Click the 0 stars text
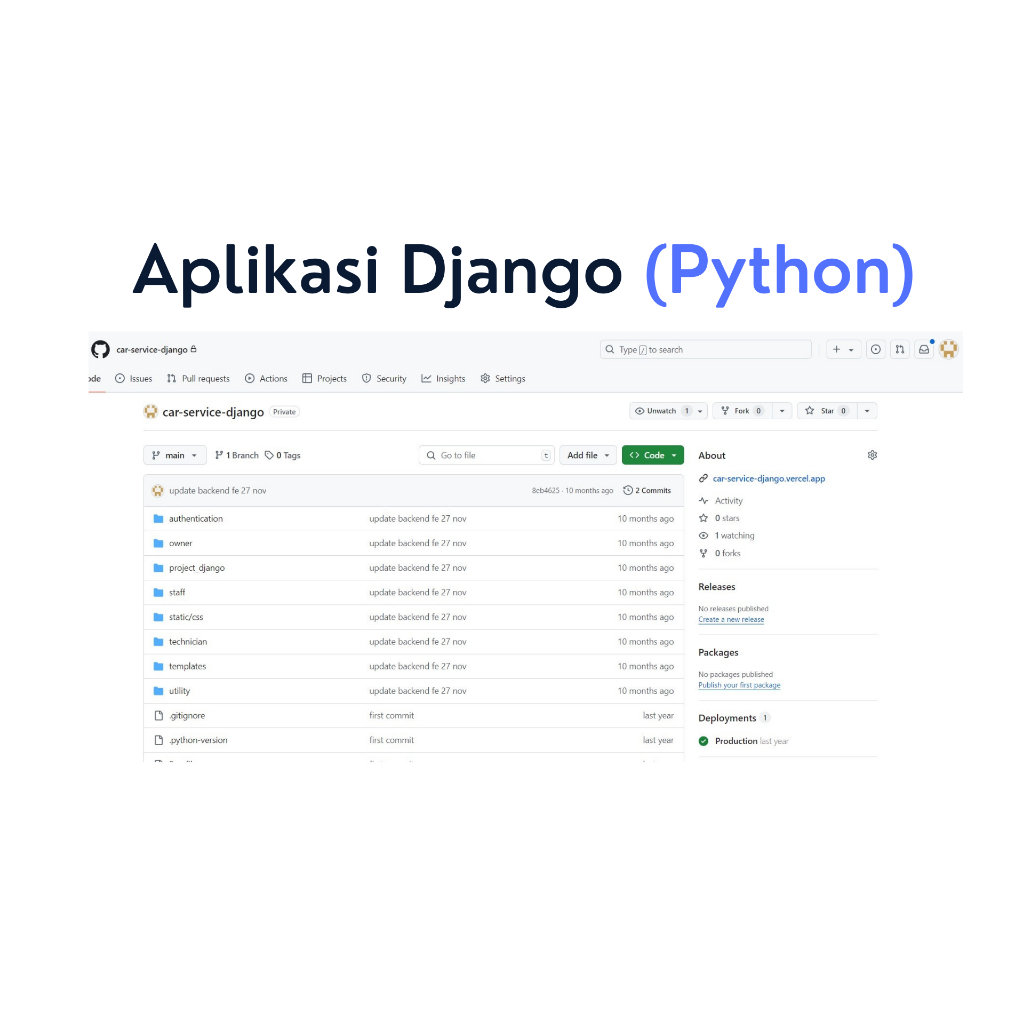This screenshot has height=1024, width=1024. tap(727, 518)
